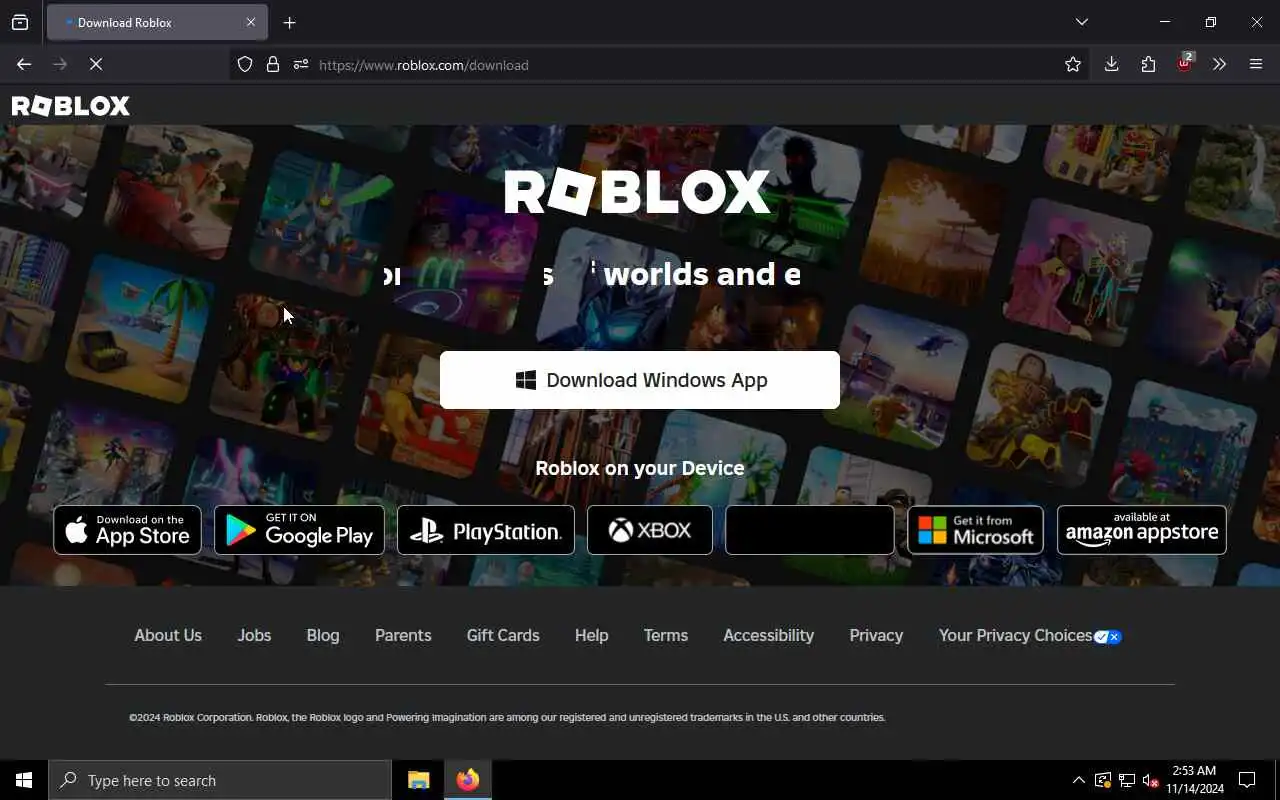This screenshot has height=800, width=1280.
Task: Switch to Firefox in the taskbar
Action: coord(468,780)
